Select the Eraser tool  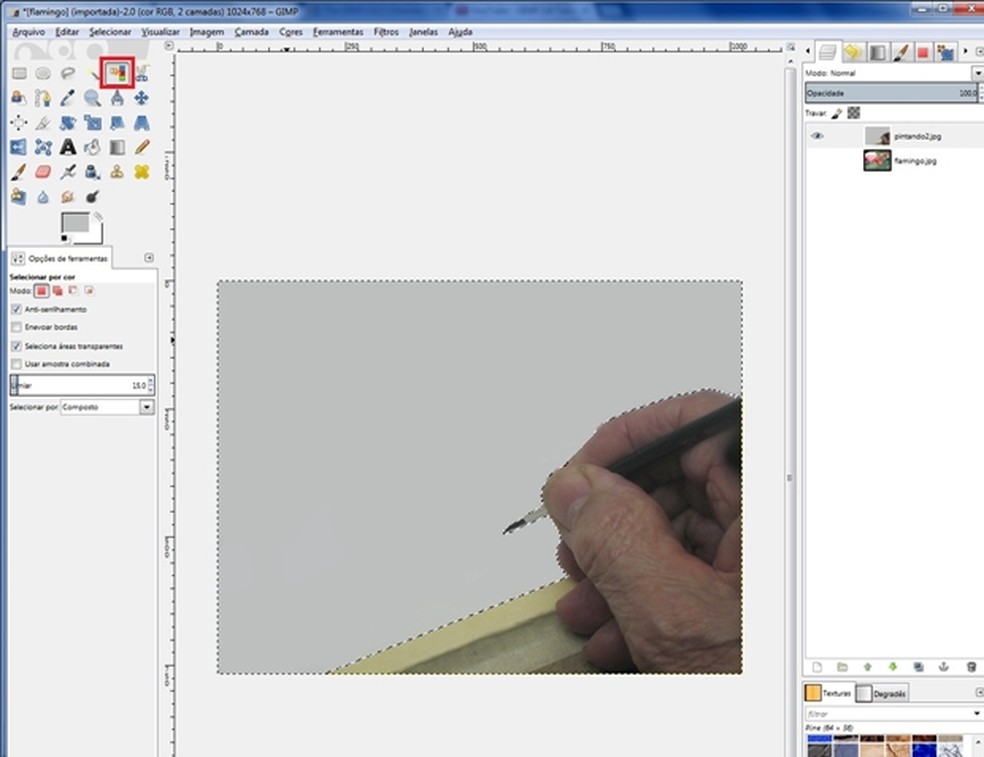[x=43, y=172]
